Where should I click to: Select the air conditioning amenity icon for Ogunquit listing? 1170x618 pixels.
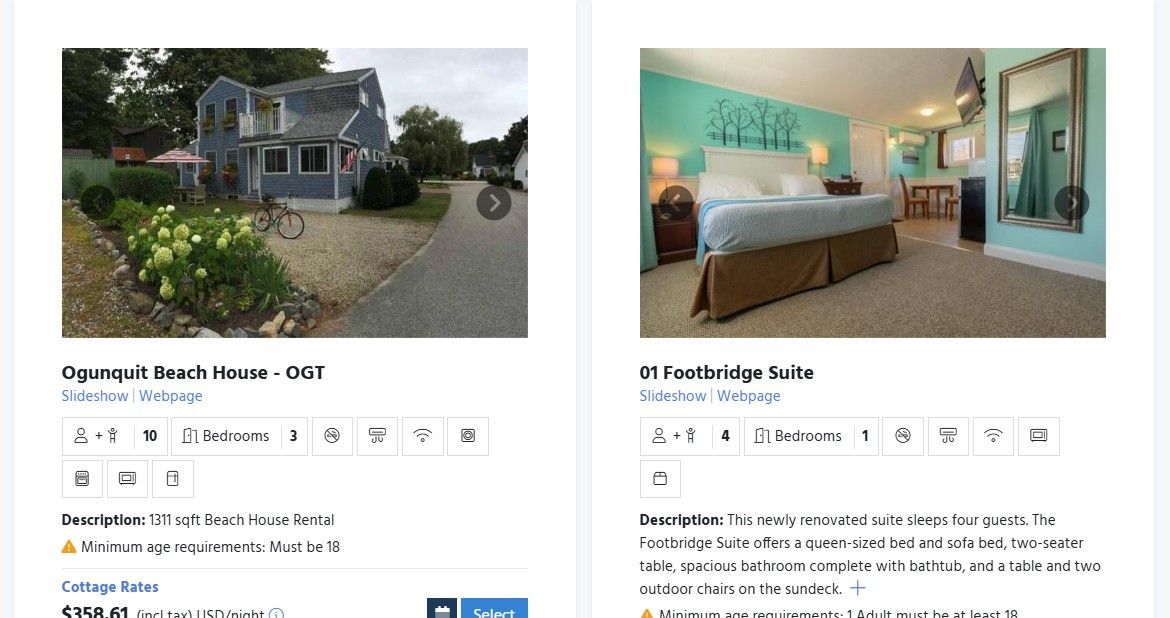point(377,436)
